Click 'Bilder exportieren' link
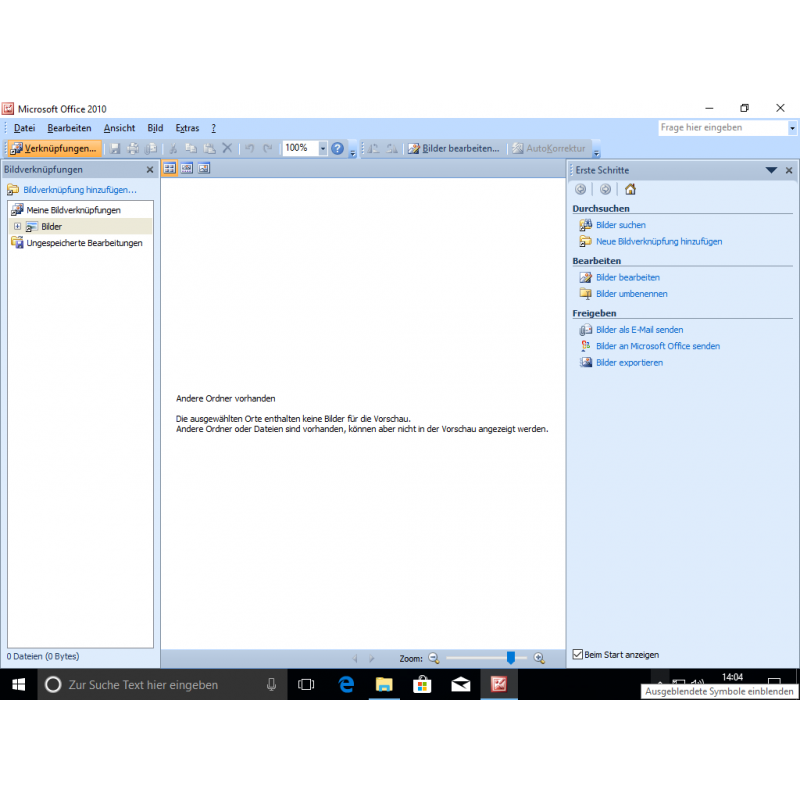The height and width of the screenshot is (800, 800). tap(629, 363)
